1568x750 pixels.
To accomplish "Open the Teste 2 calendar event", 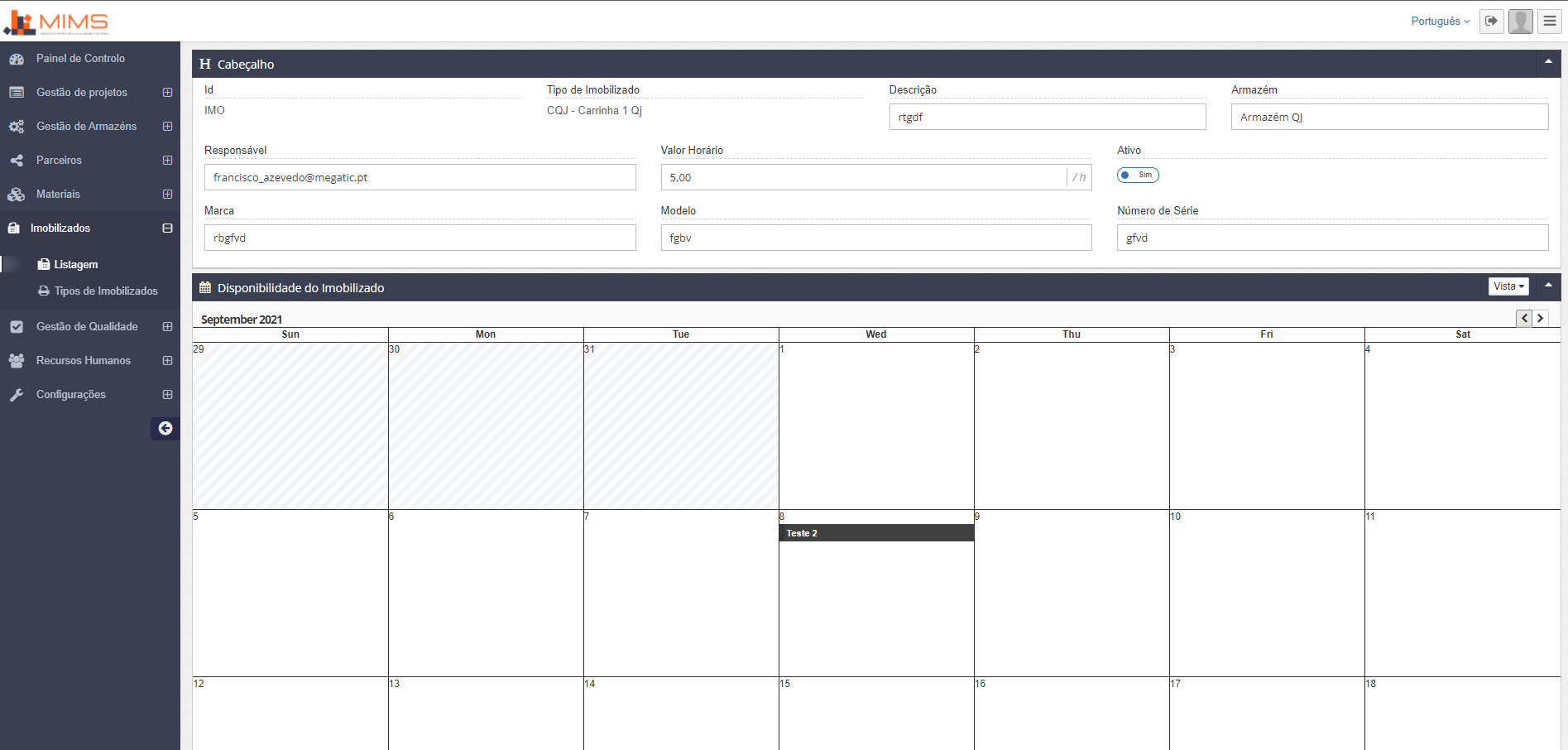I will pos(876,533).
